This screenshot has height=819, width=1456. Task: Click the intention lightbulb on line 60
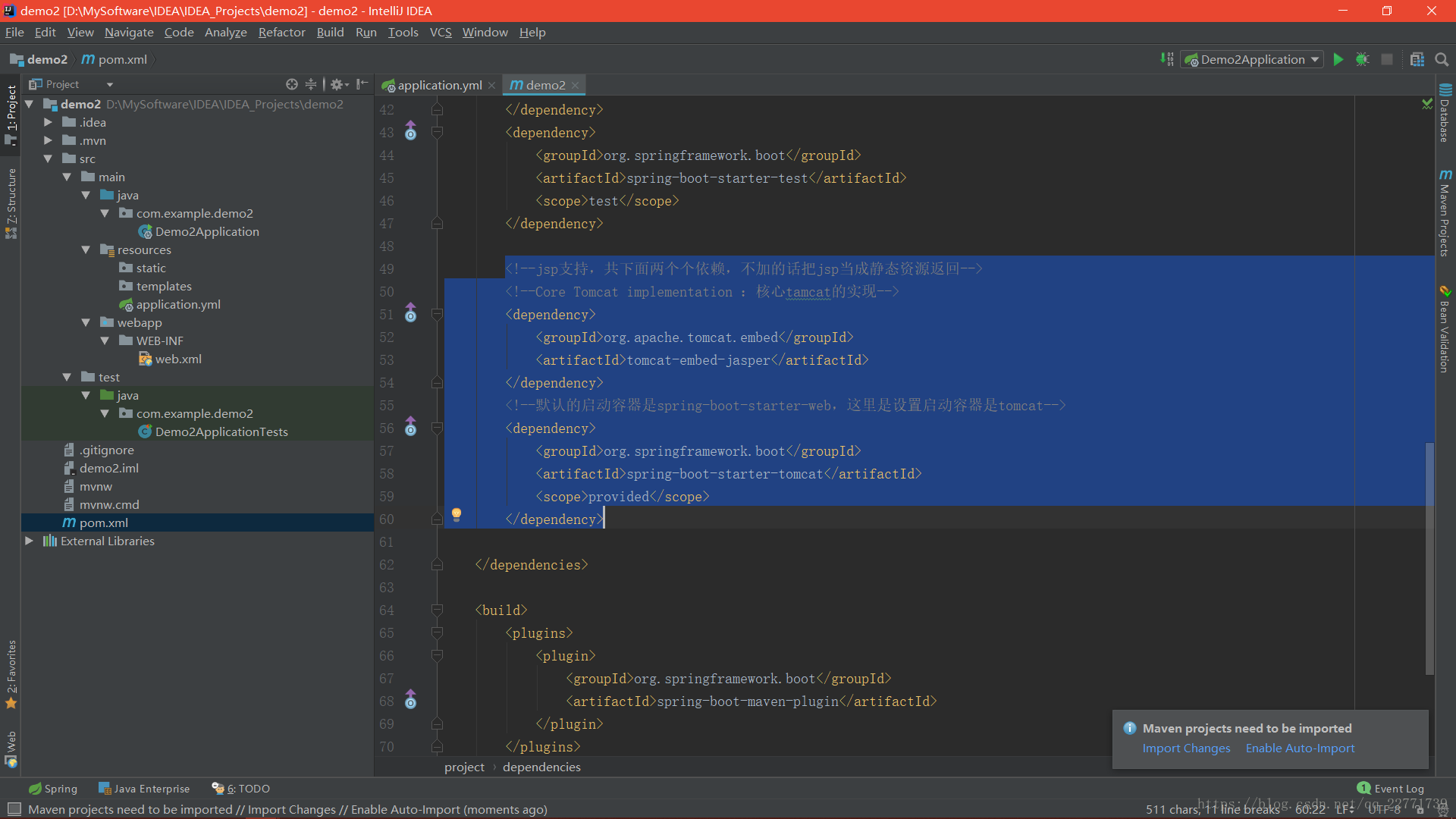coord(457,515)
